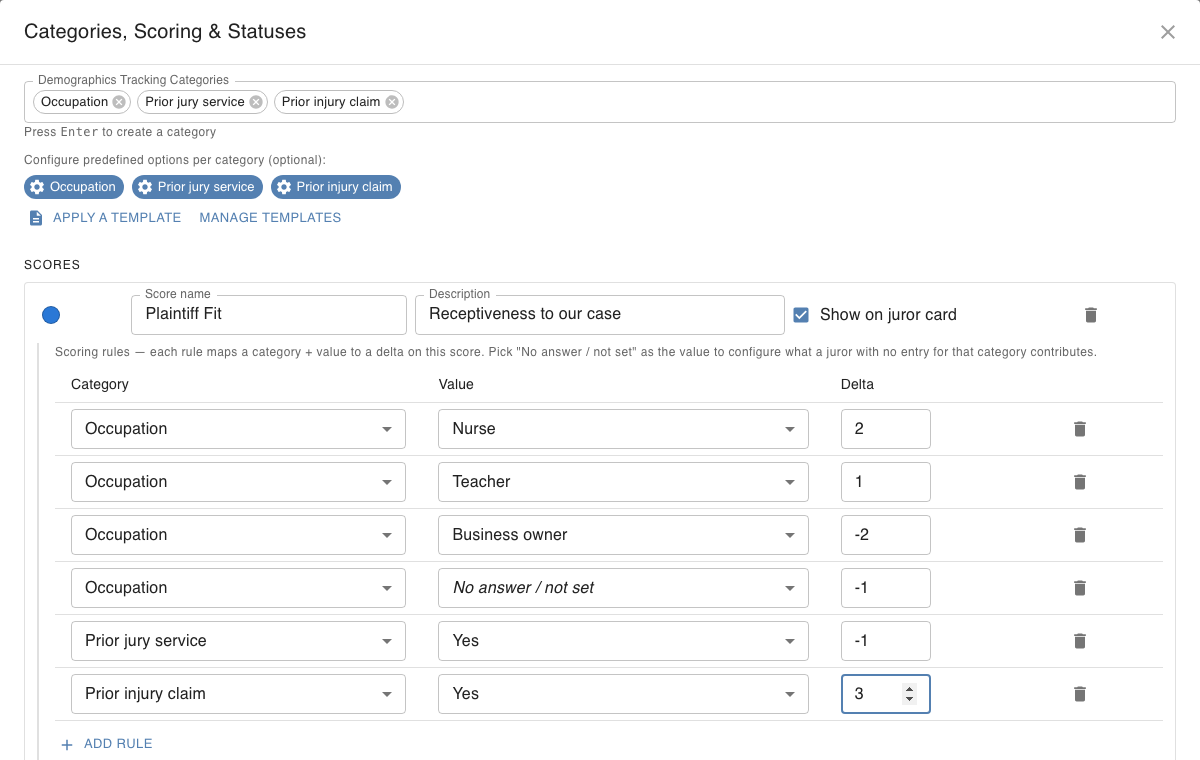The height and width of the screenshot is (760, 1200).
Task: Open Value dropdown in Prior injury claim row
Action: click(623, 694)
